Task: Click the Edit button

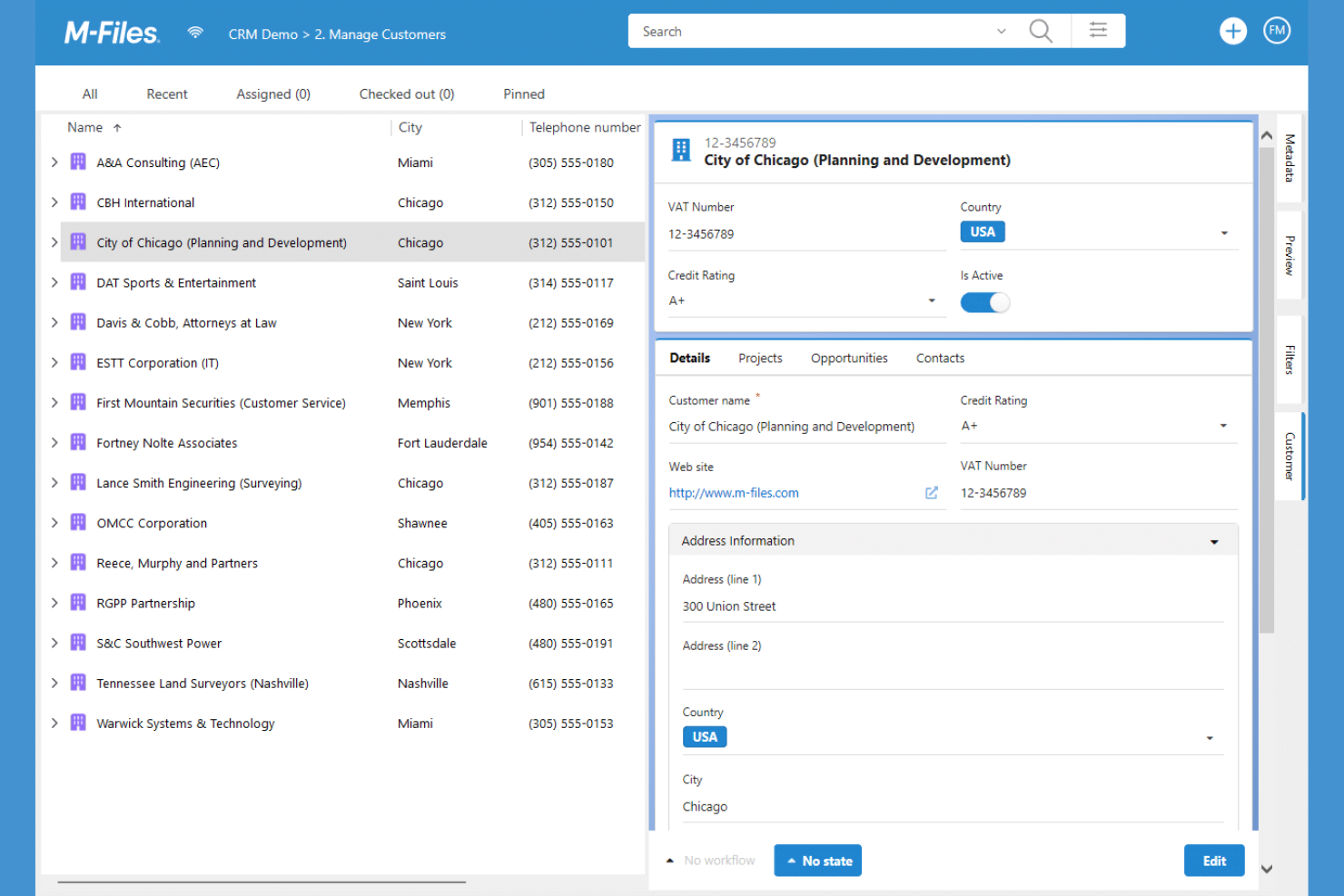Action: (x=1214, y=860)
